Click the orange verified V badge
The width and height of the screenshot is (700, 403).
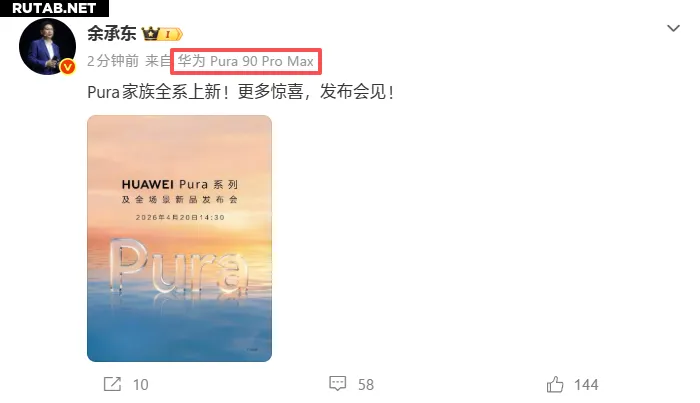[x=67, y=67]
